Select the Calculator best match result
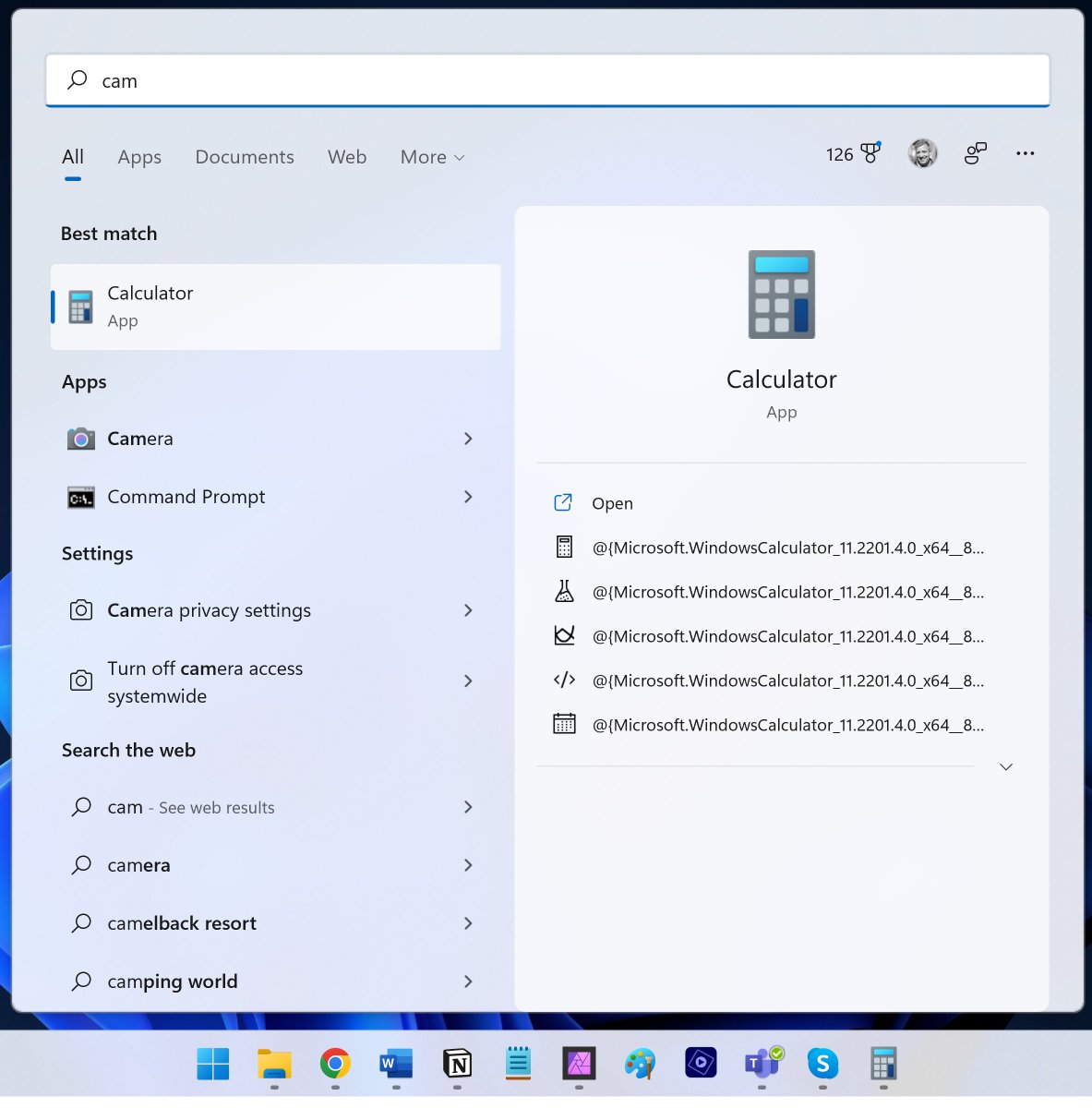 pos(276,307)
